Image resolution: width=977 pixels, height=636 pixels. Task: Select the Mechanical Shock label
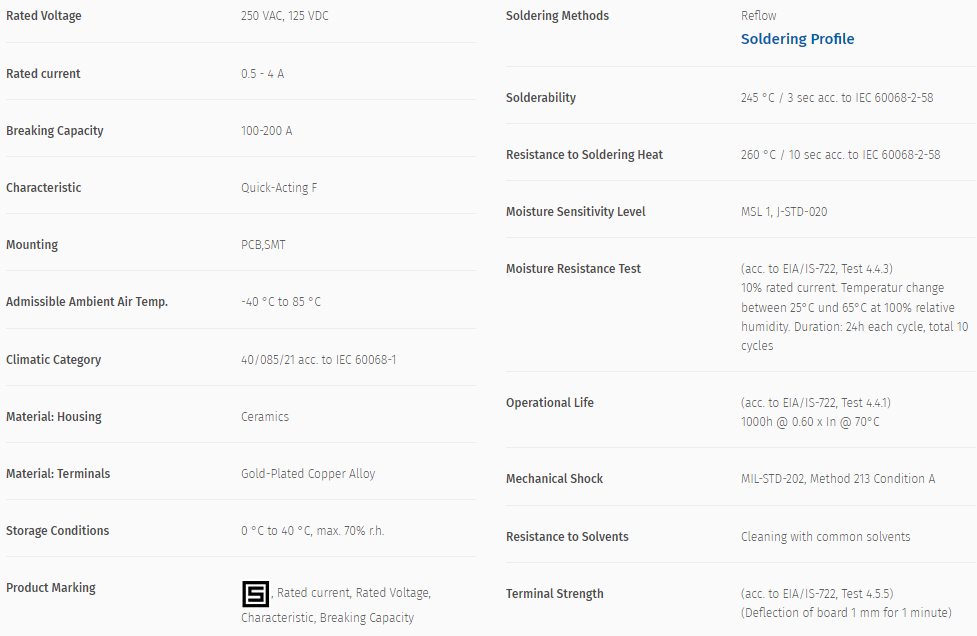(555, 479)
